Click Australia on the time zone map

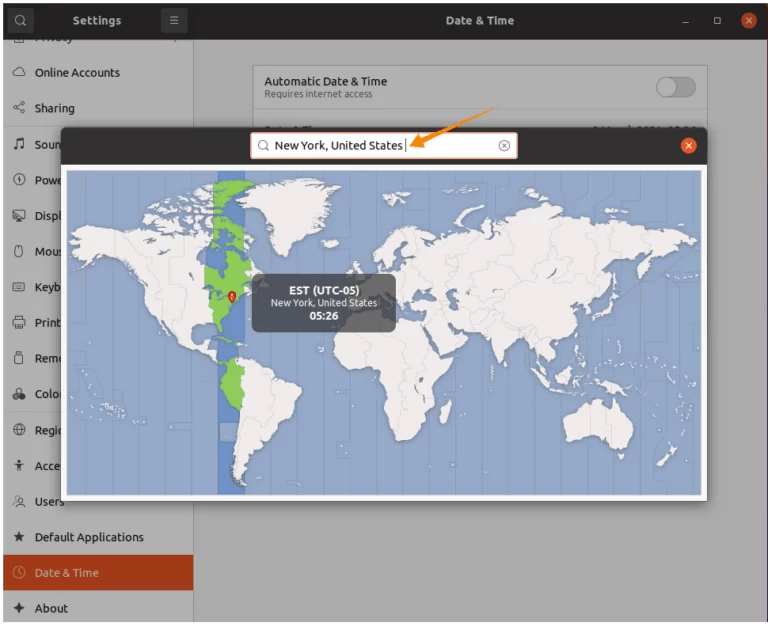tap(597, 424)
